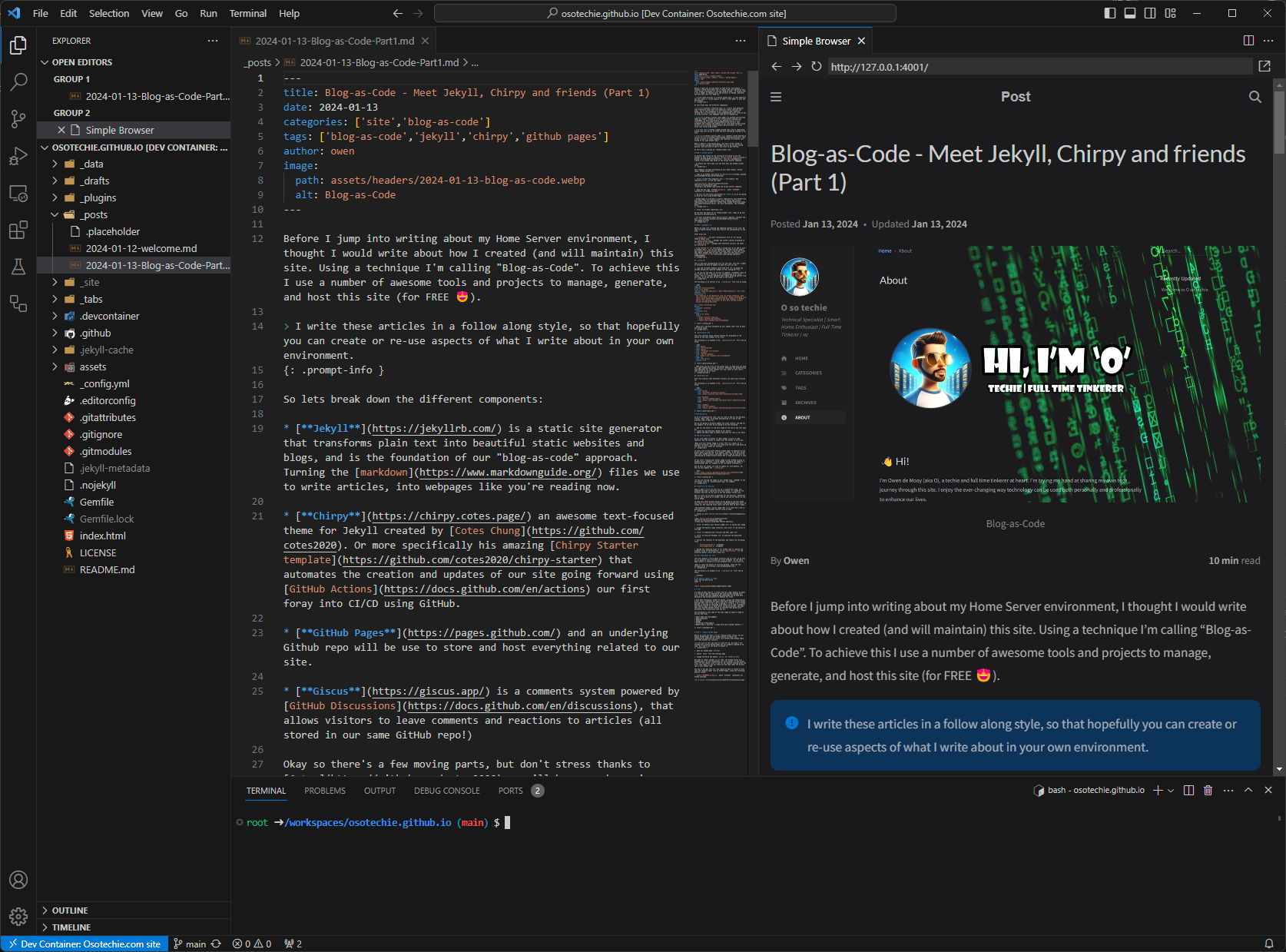
Task: Open the new terminal launch profile dropdown
Action: tap(1171, 791)
